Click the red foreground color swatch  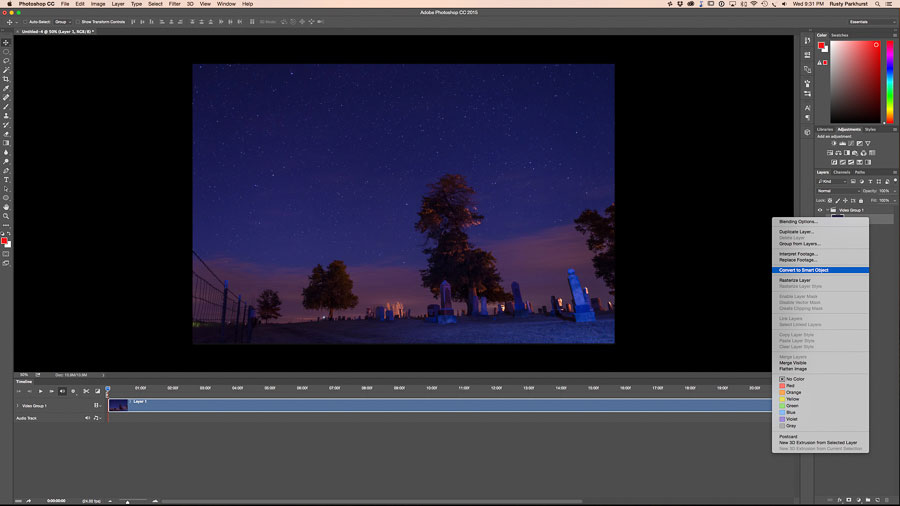(5, 241)
